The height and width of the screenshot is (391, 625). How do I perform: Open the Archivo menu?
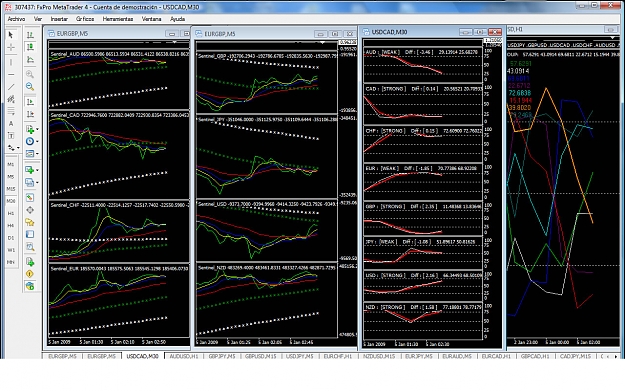[16, 19]
